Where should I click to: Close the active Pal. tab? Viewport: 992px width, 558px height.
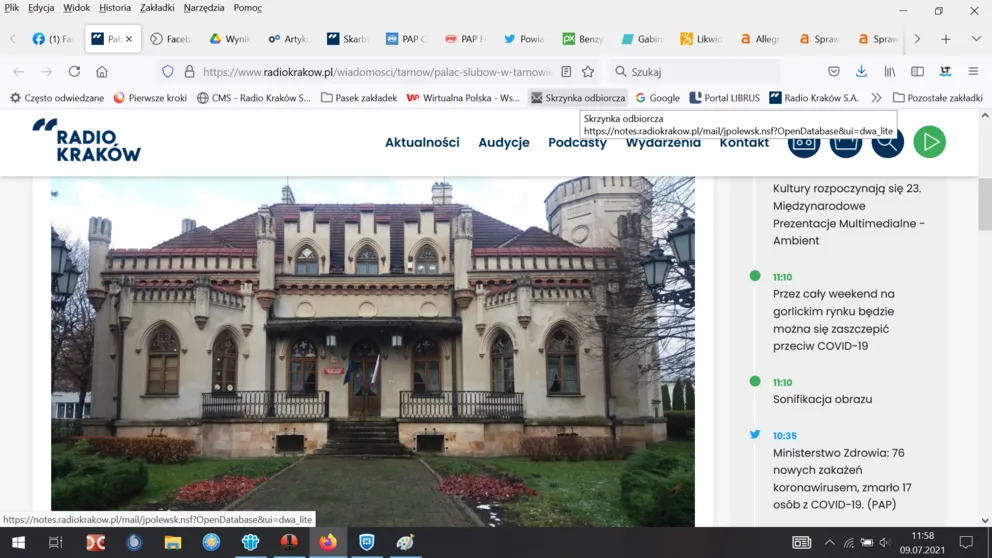[129, 39]
